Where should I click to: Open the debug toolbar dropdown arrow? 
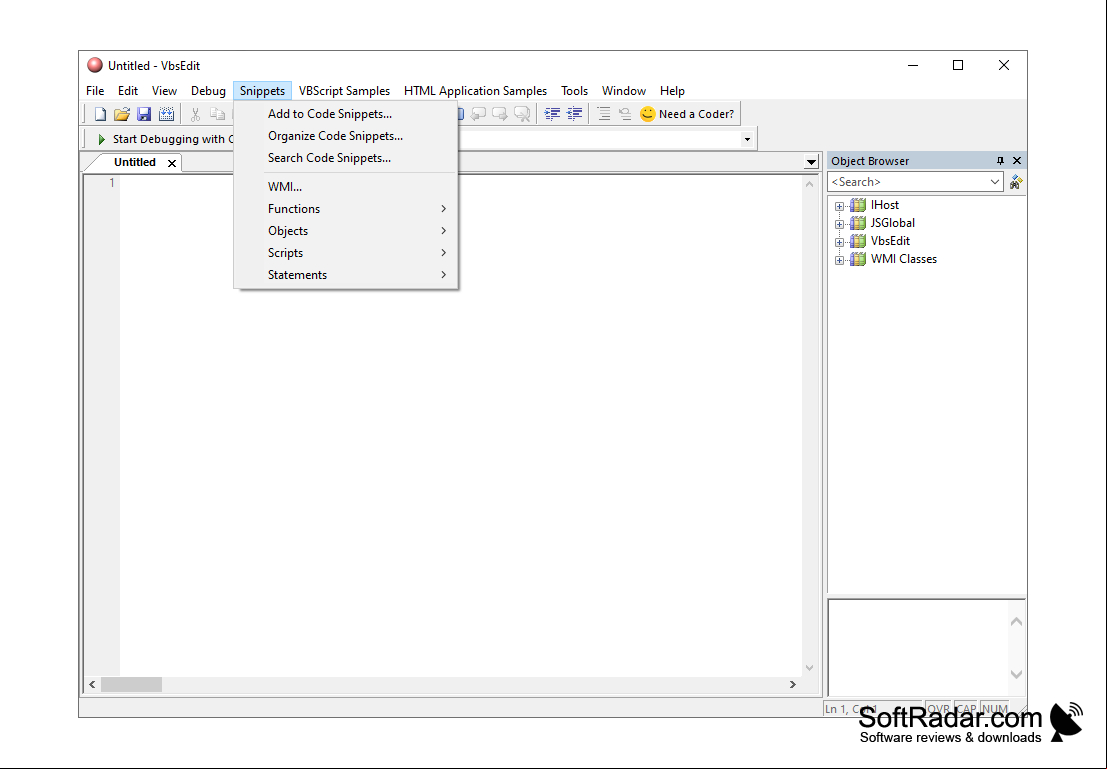click(x=747, y=139)
